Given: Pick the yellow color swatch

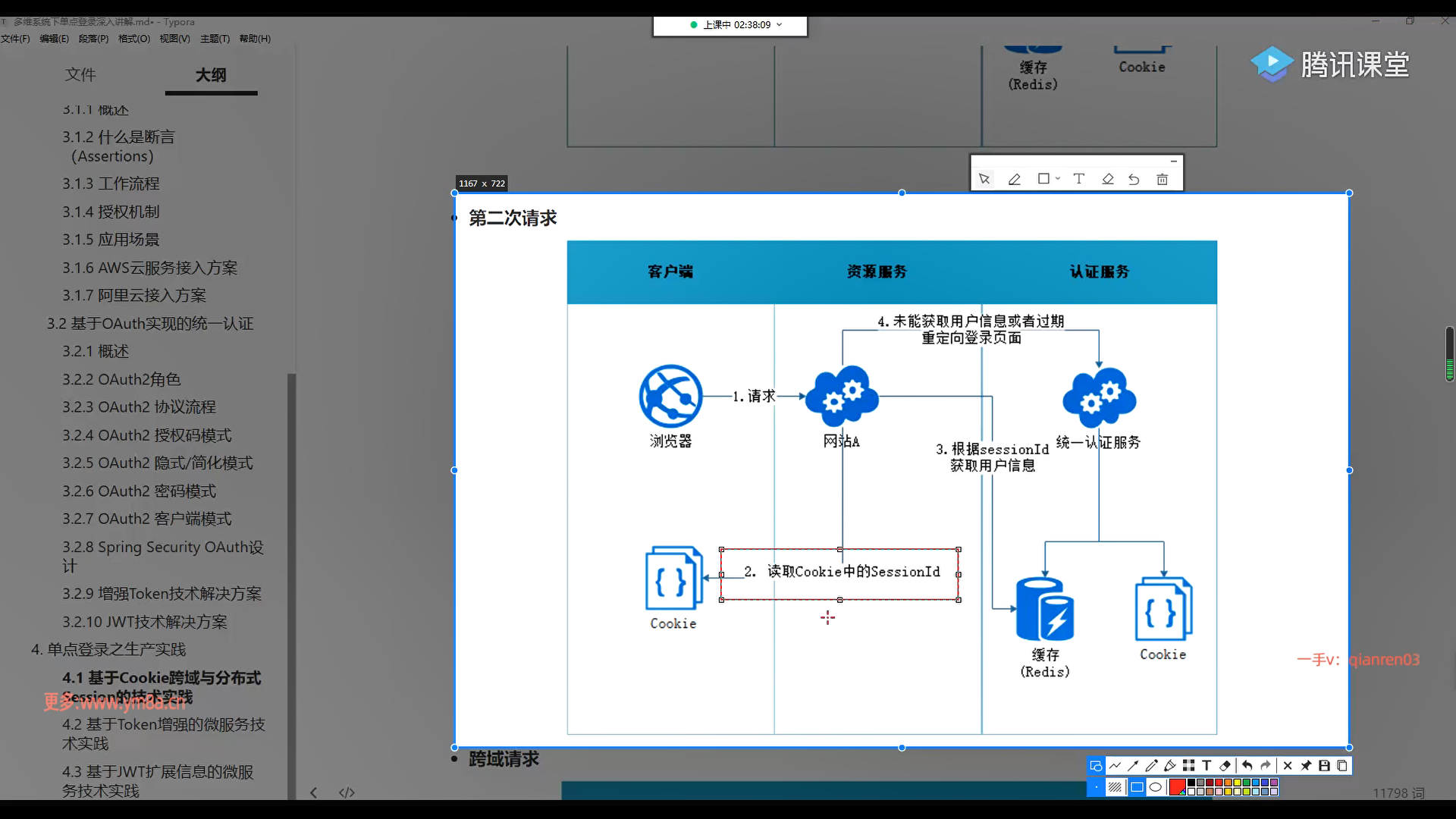Looking at the screenshot, I should (1237, 783).
